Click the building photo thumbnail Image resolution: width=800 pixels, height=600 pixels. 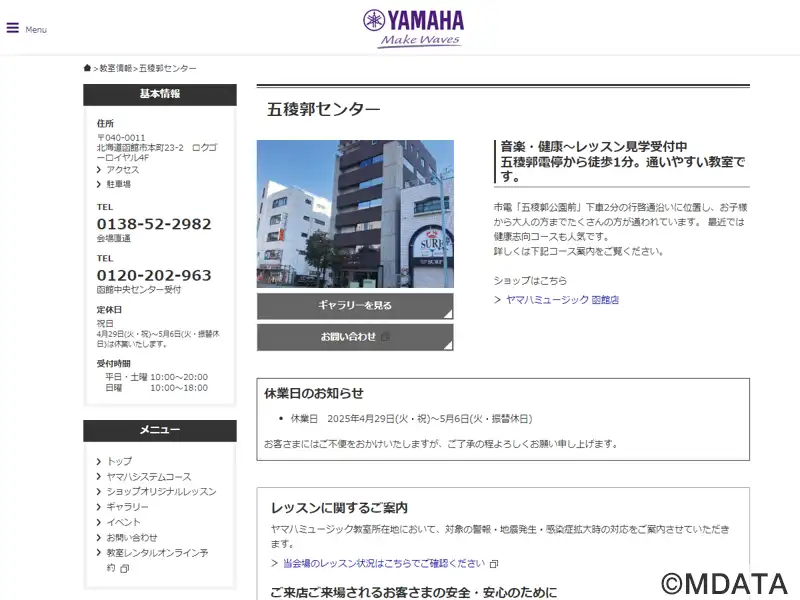[355, 214]
